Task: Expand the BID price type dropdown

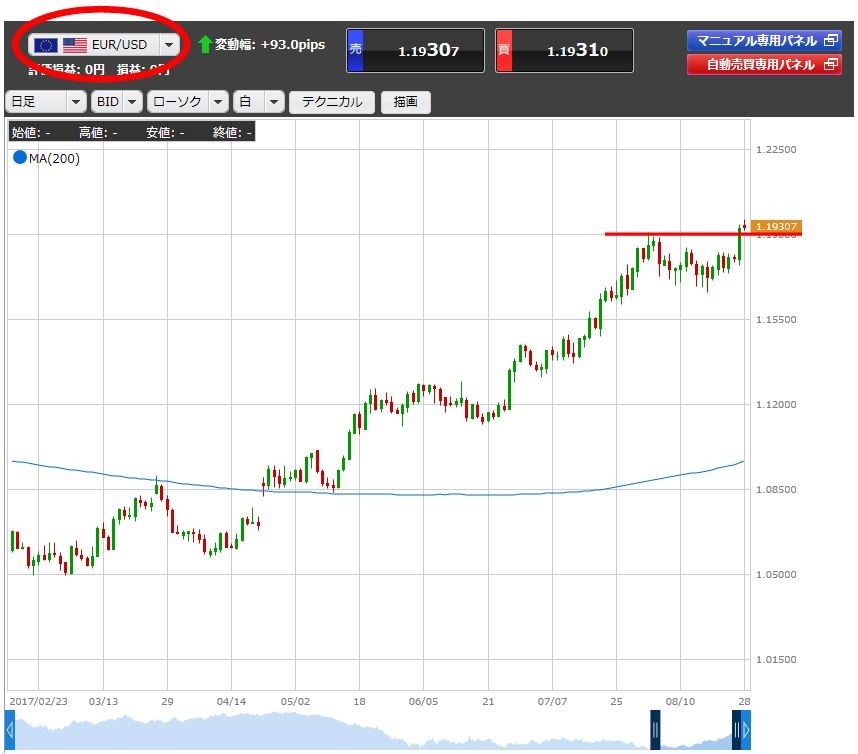Action: tap(133, 102)
